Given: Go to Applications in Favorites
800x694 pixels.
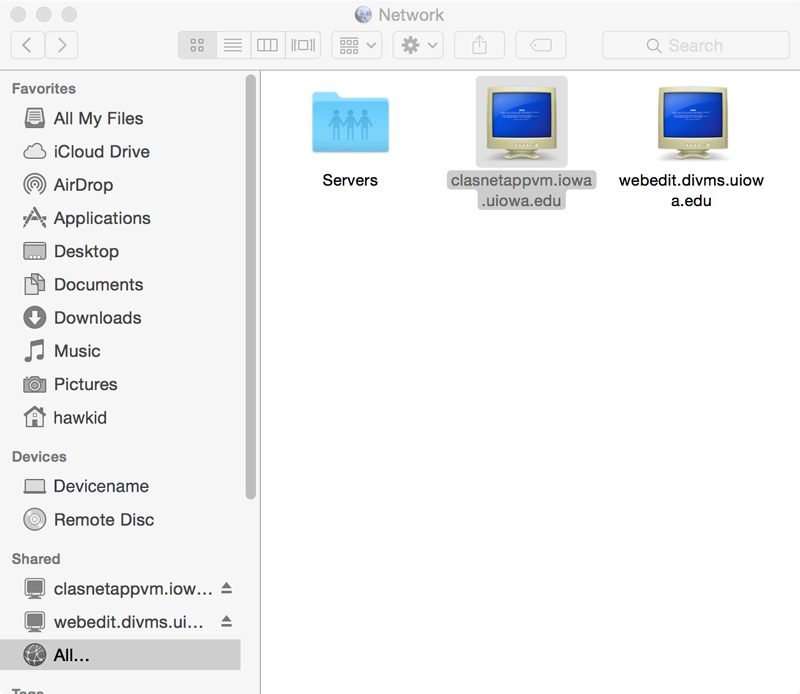Looking at the screenshot, I should point(101,218).
